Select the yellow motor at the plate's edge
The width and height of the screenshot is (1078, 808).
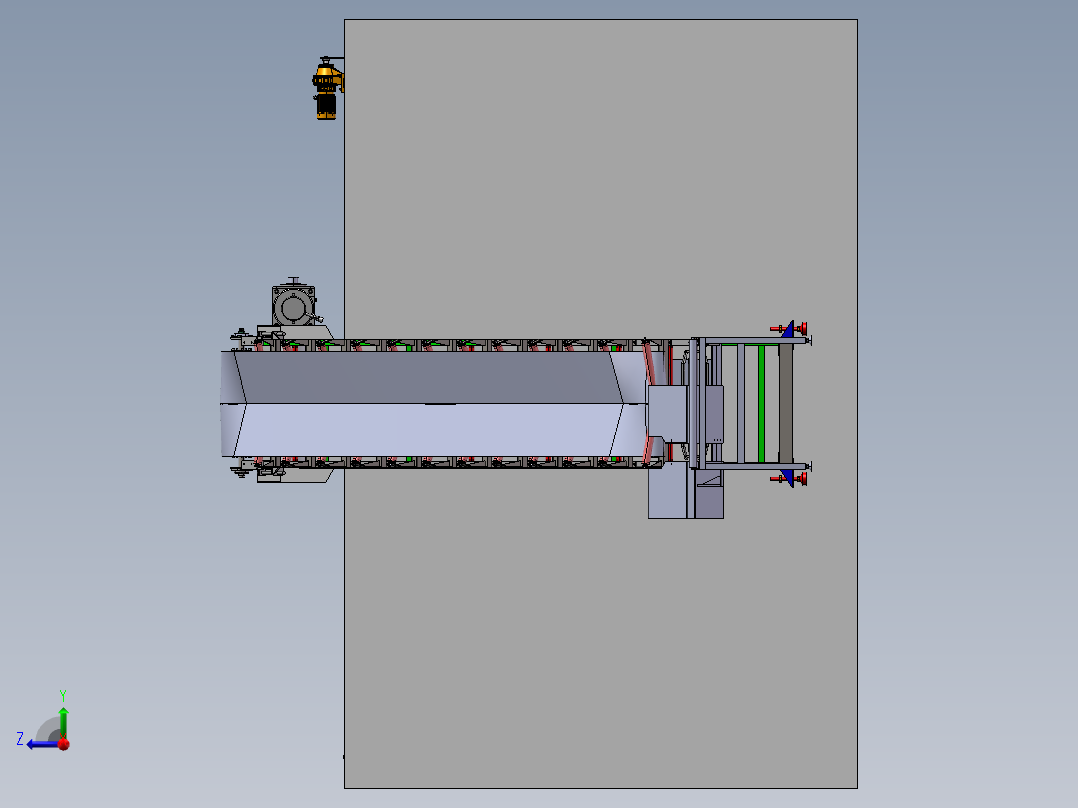tap(327, 89)
